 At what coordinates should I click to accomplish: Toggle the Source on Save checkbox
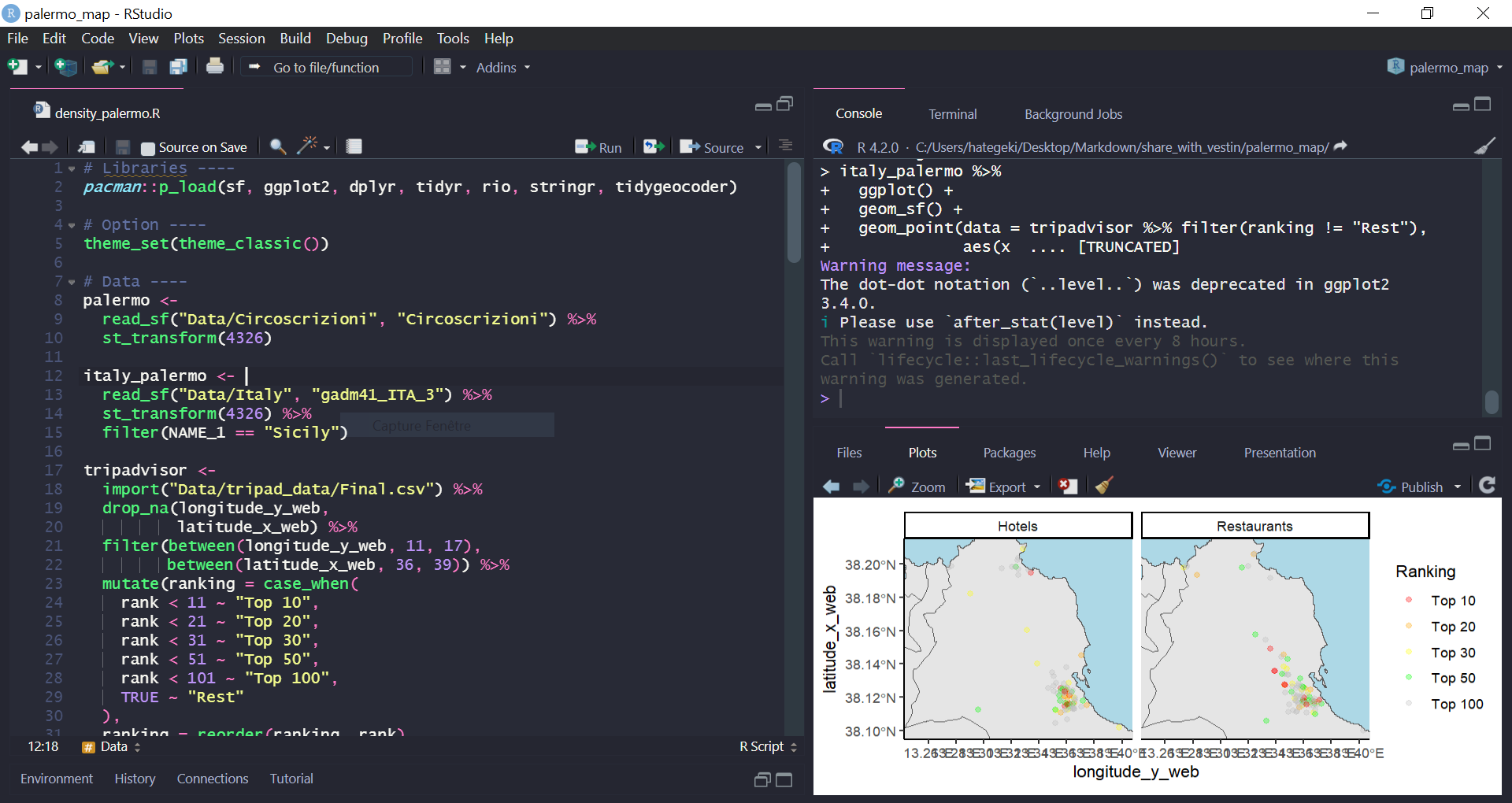tap(147, 148)
